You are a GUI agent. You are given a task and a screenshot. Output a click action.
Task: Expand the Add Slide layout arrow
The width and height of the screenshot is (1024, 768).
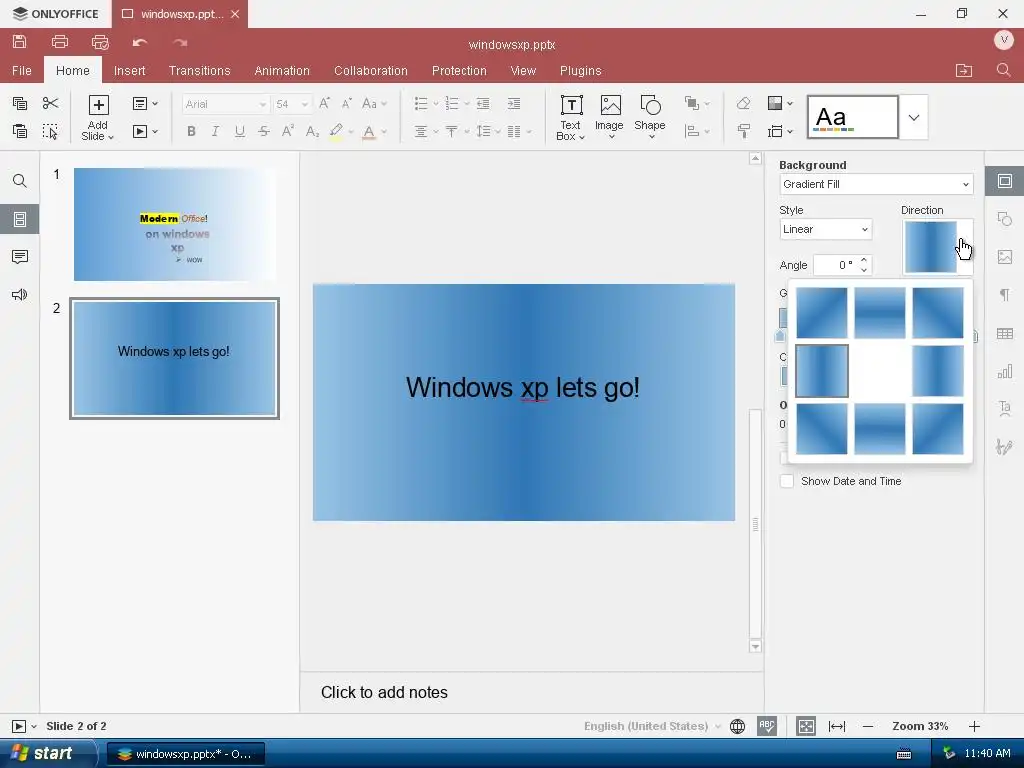pos(111,137)
